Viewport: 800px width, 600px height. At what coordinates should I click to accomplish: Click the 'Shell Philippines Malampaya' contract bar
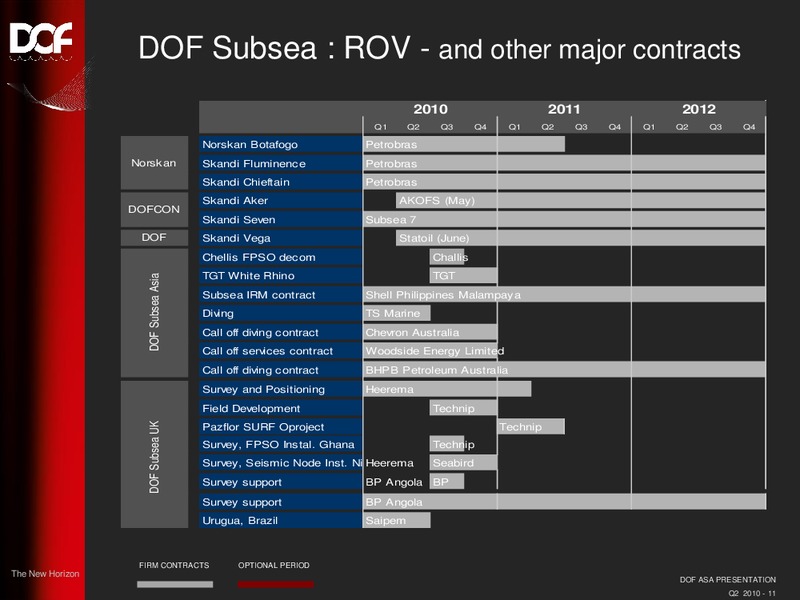[564, 295]
